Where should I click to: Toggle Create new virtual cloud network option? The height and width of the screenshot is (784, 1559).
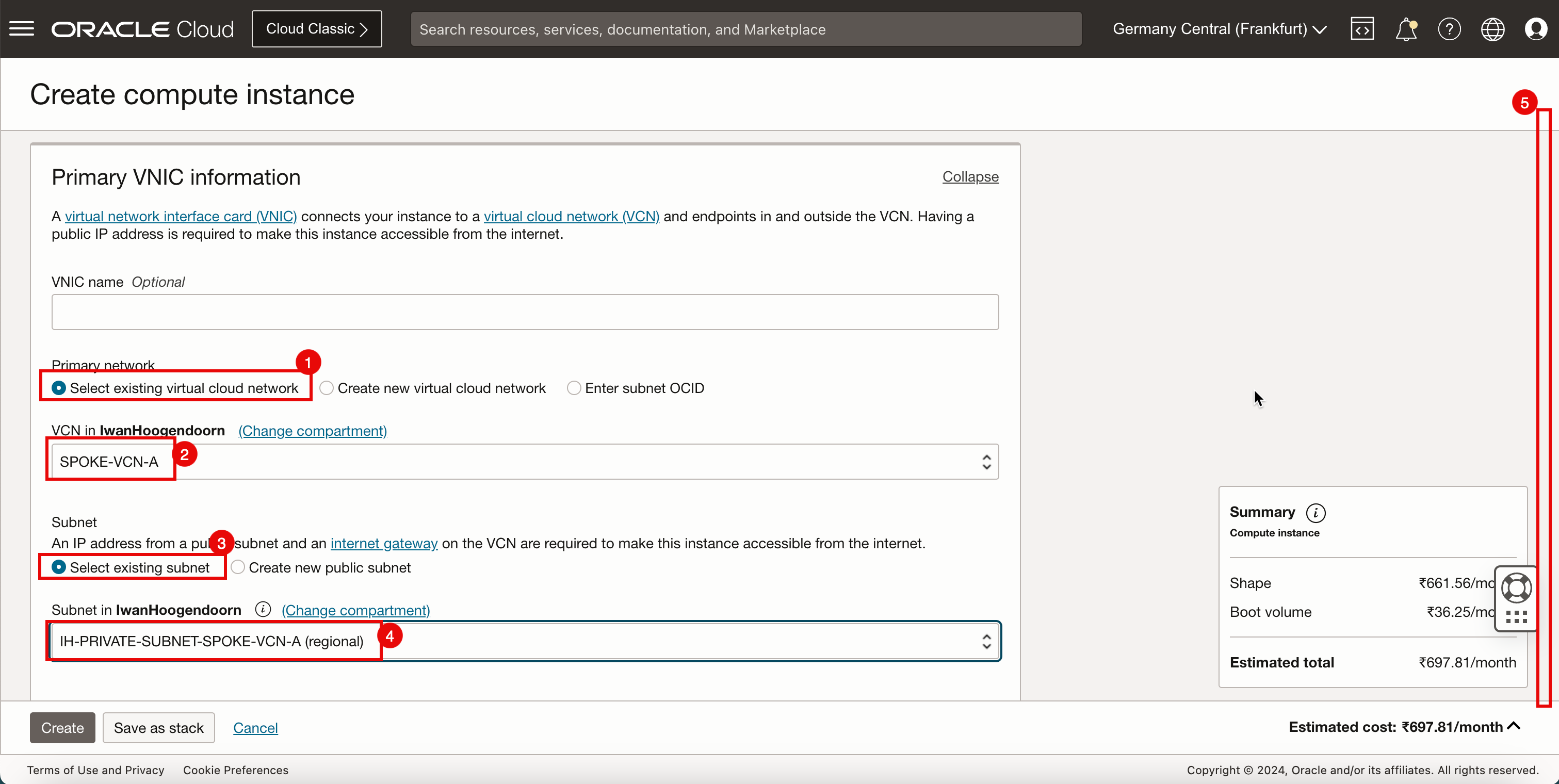326,388
